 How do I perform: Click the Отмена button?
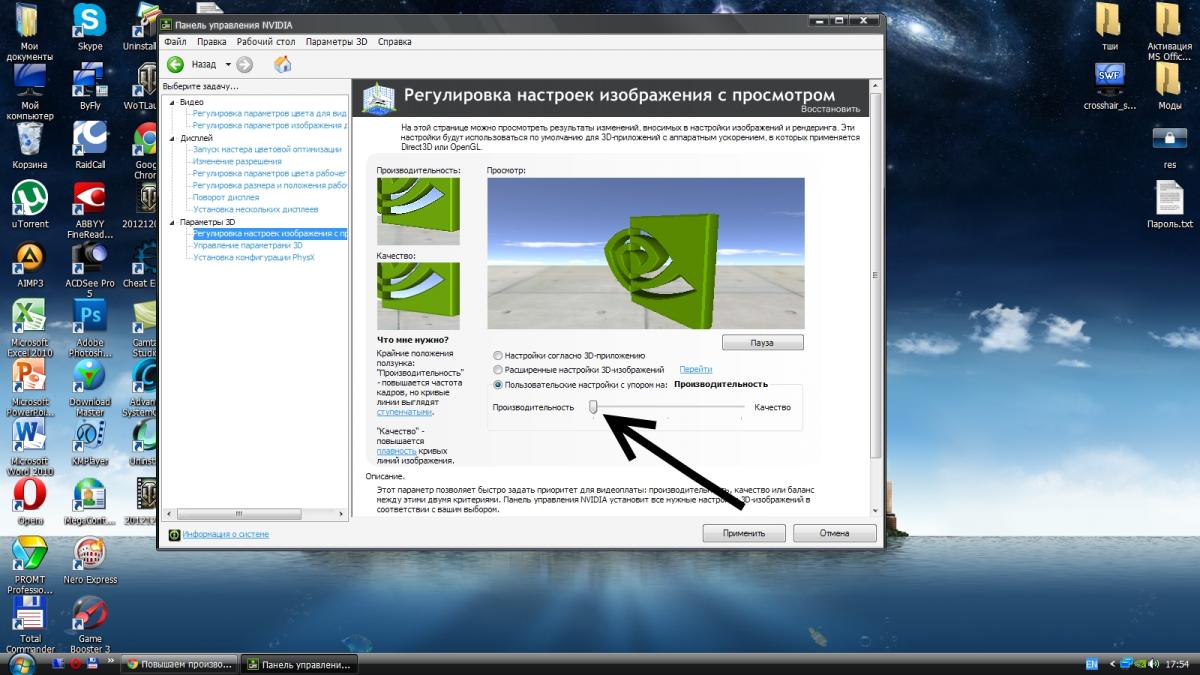coord(834,533)
